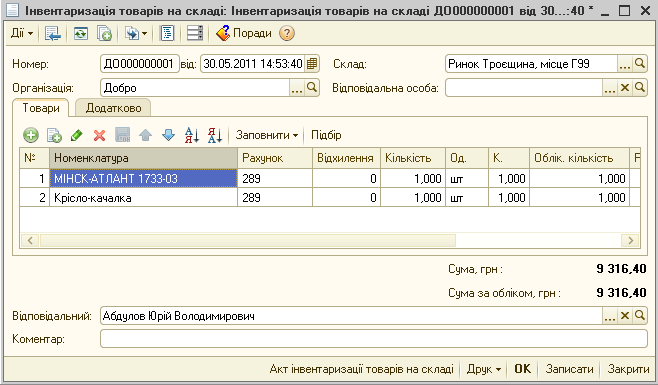
Task: Click the refresh/re-read document icon
Action: pyautogui.click(x=81, y=33)
